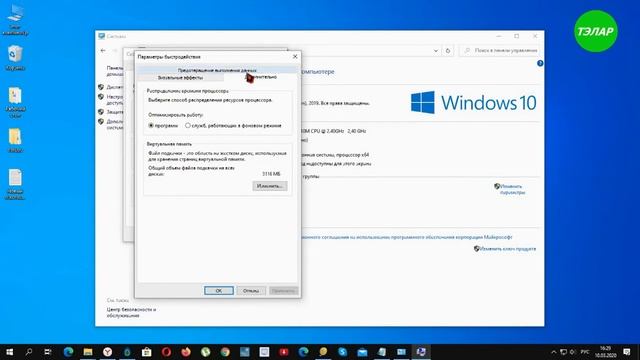Viewport: 640px width, 360px height.
Task: Open Microsoft Store from the taskbar
Action: tap(147, 352)
